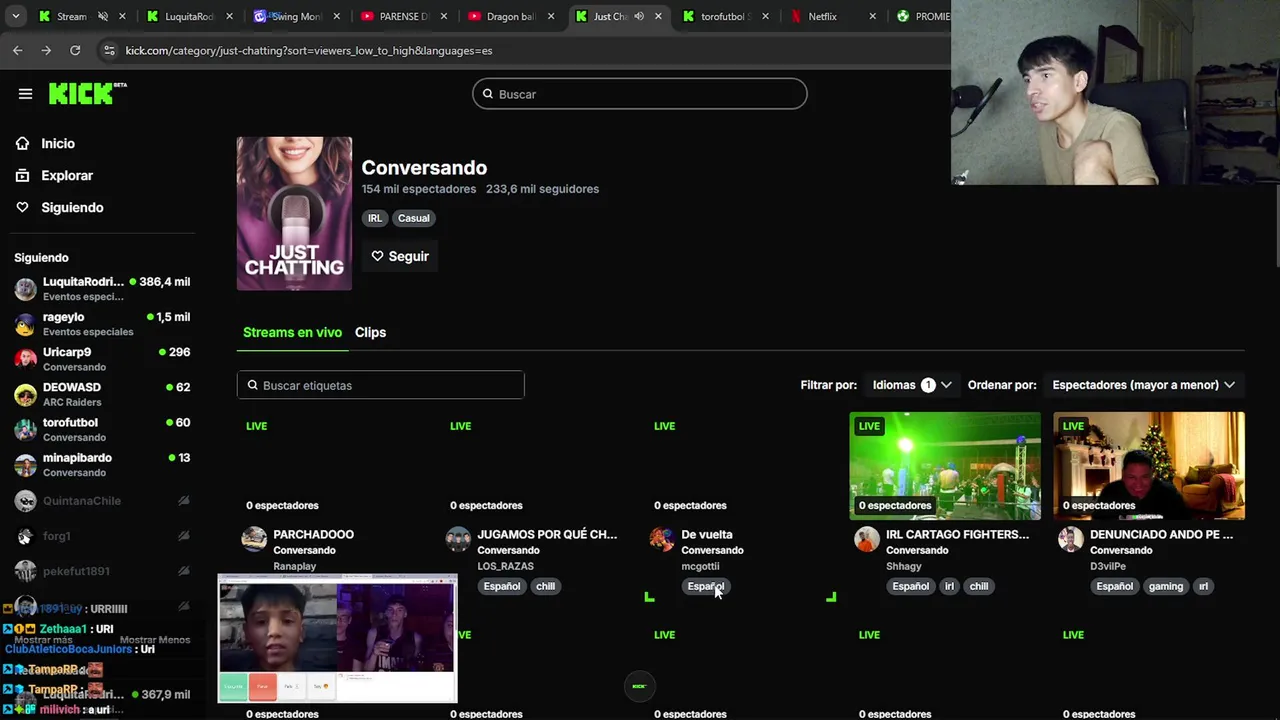Image resolution: width=1280 pixels, height=720 pixels.
Task: Click Español tag under mcgottii stream
Action: 706,586
